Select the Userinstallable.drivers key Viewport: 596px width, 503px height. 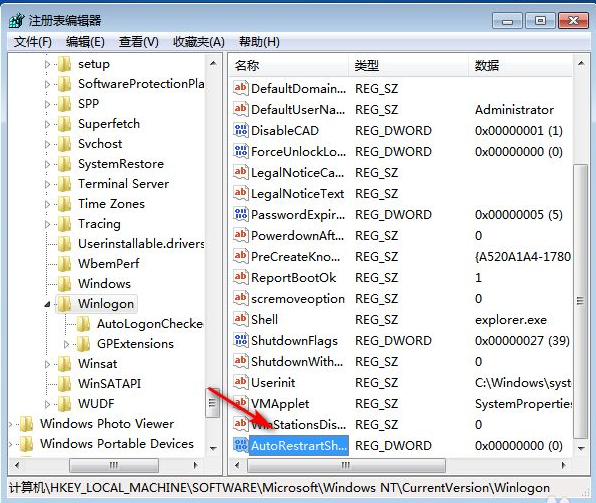coord(141,244)
